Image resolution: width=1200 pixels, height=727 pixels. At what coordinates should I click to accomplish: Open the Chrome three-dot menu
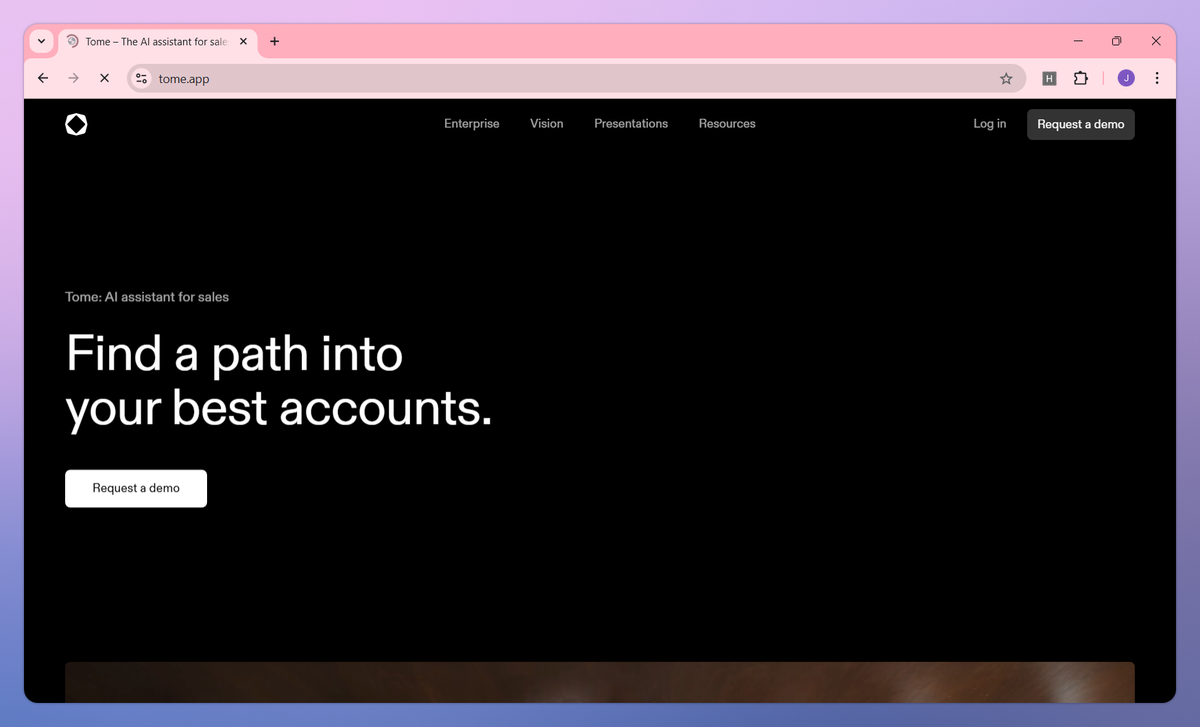click(1157, 78)
